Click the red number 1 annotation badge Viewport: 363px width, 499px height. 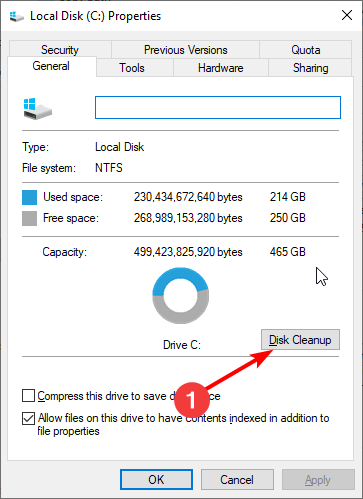(x=192, y=399)
